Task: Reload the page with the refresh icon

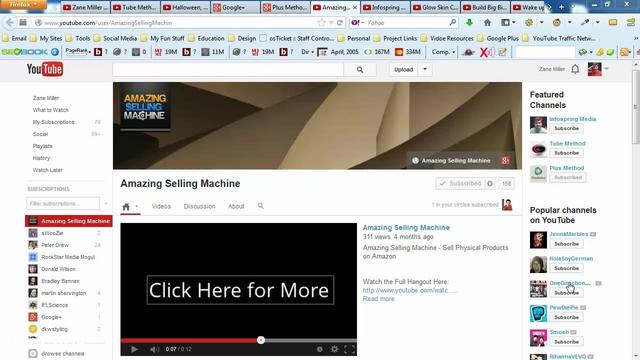Action: [x=340, y=23]
